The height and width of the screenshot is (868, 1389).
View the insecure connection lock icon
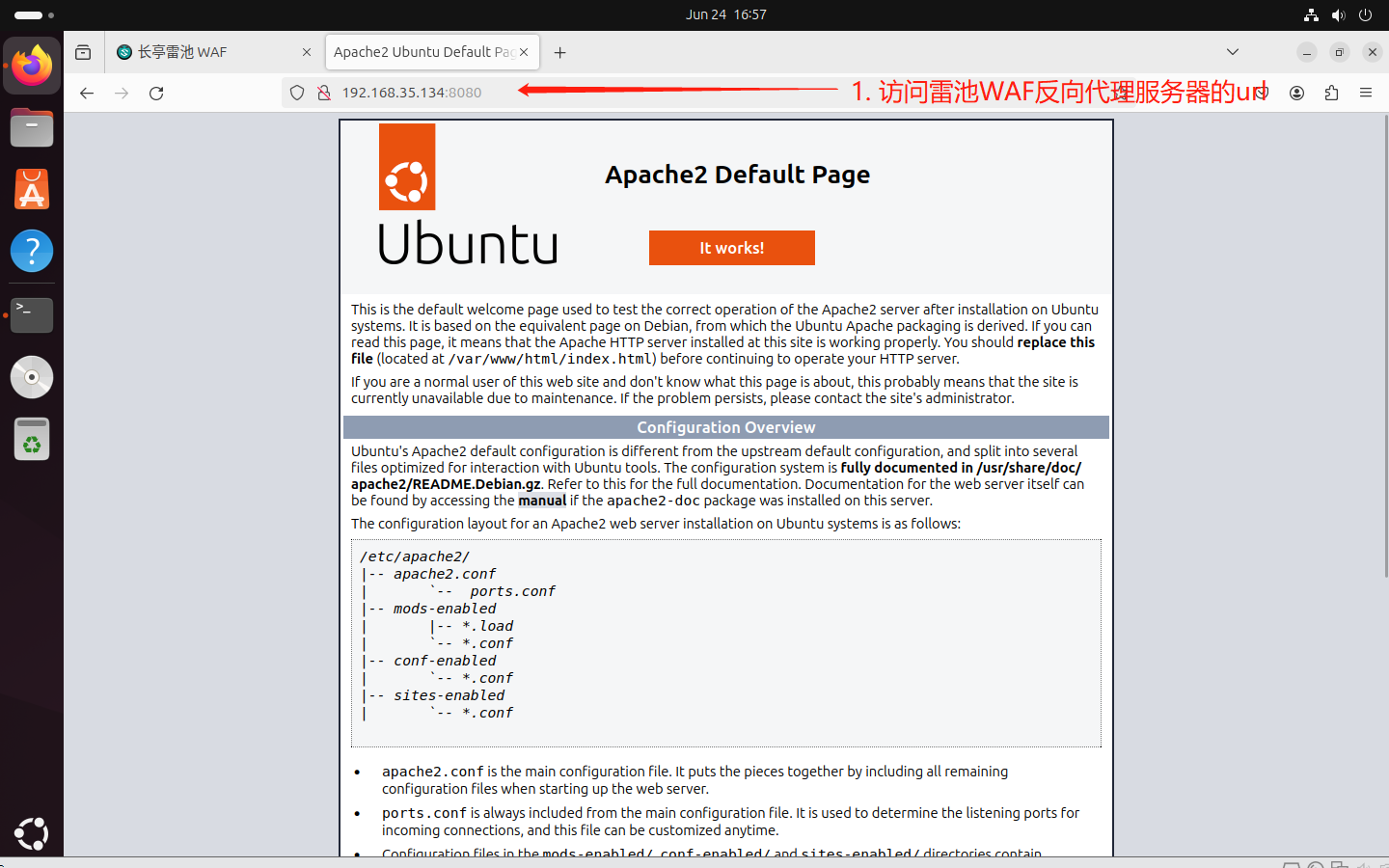[x=324, y=93]
